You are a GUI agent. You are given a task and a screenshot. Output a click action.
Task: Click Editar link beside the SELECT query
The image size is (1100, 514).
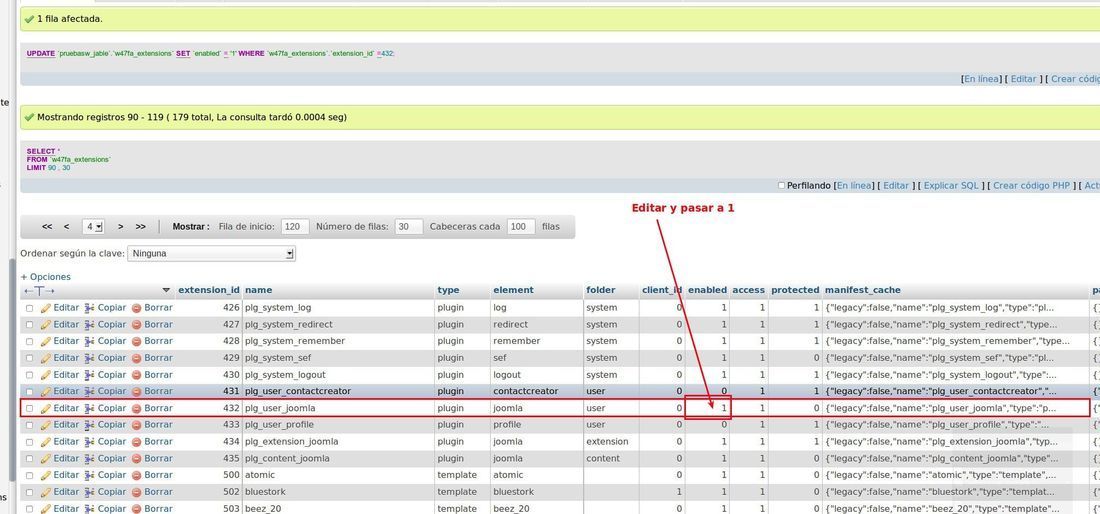point(896,186)
